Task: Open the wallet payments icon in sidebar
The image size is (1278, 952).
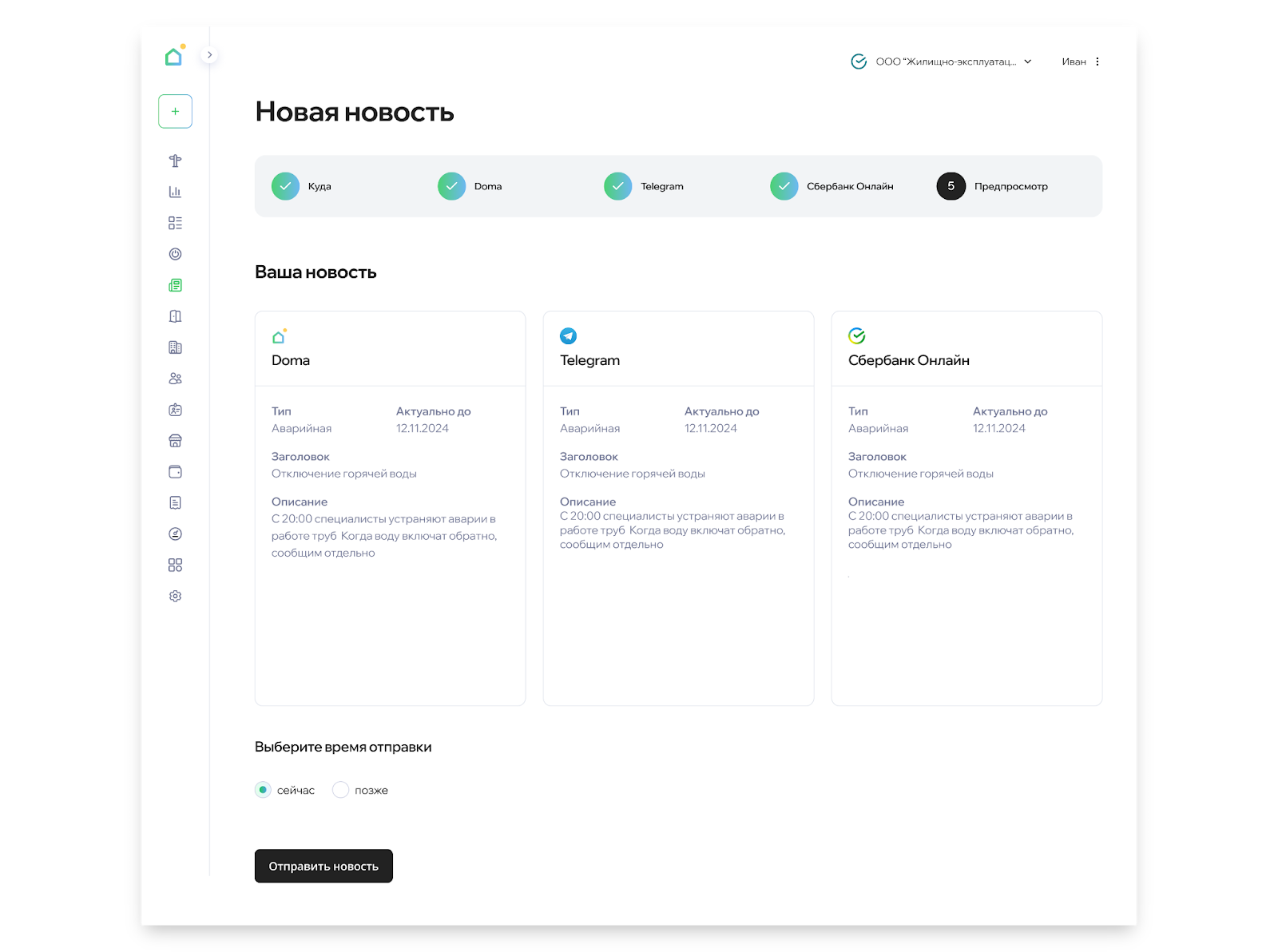Action: click(x=175, y=472)
